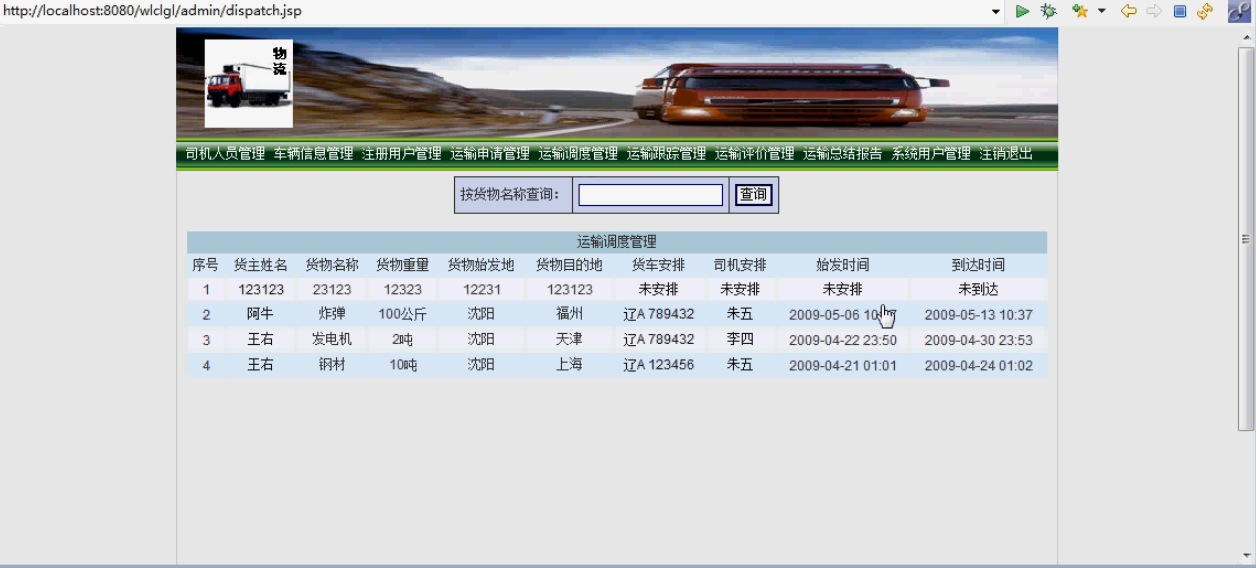Click departure time 2009-04-22 23:50
The width and height of the screenshot is (1256, 568).
point(842,340)
